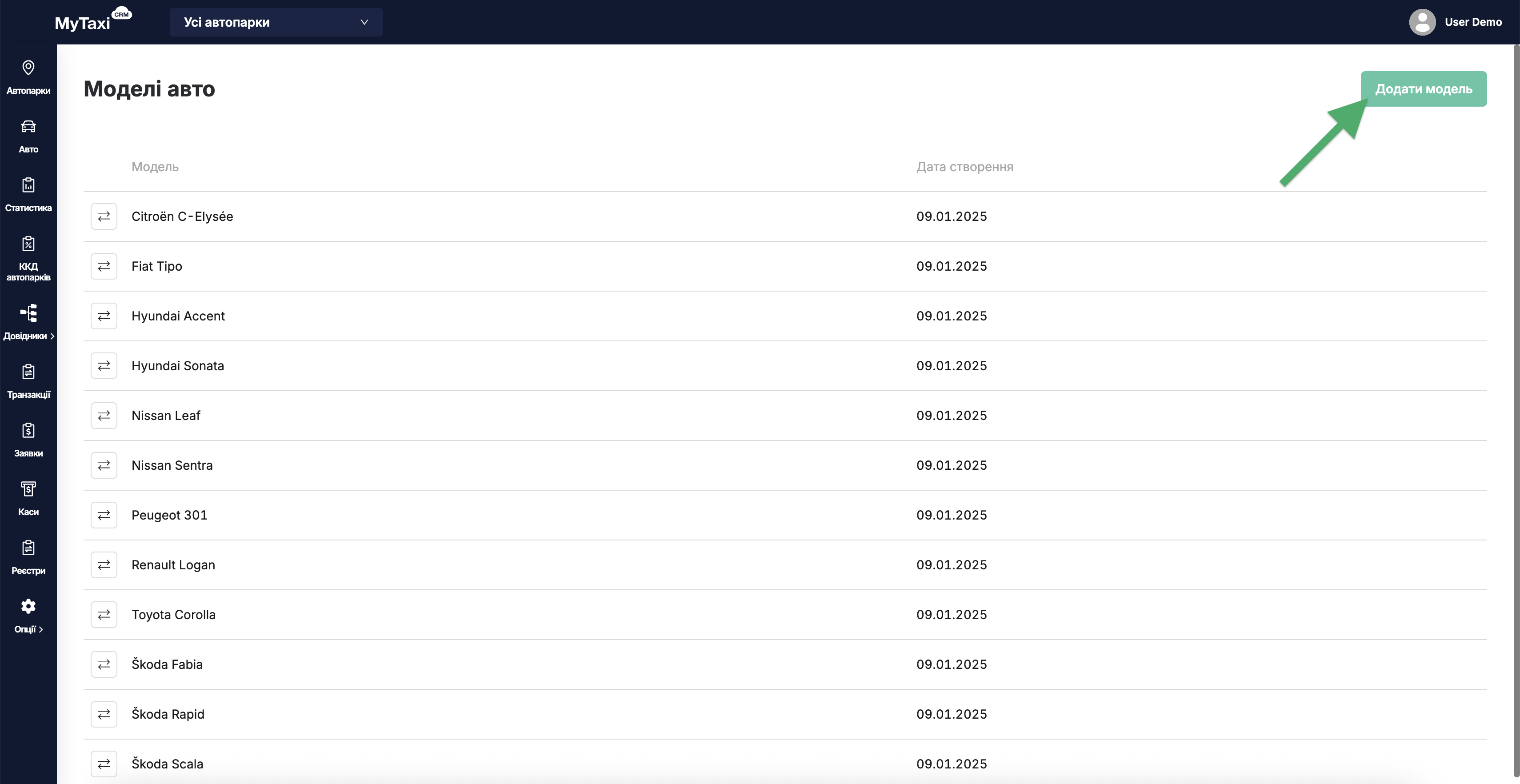Expand Довідники sidebar menu
Screen dimensions: 1520x784
(28, 322)
